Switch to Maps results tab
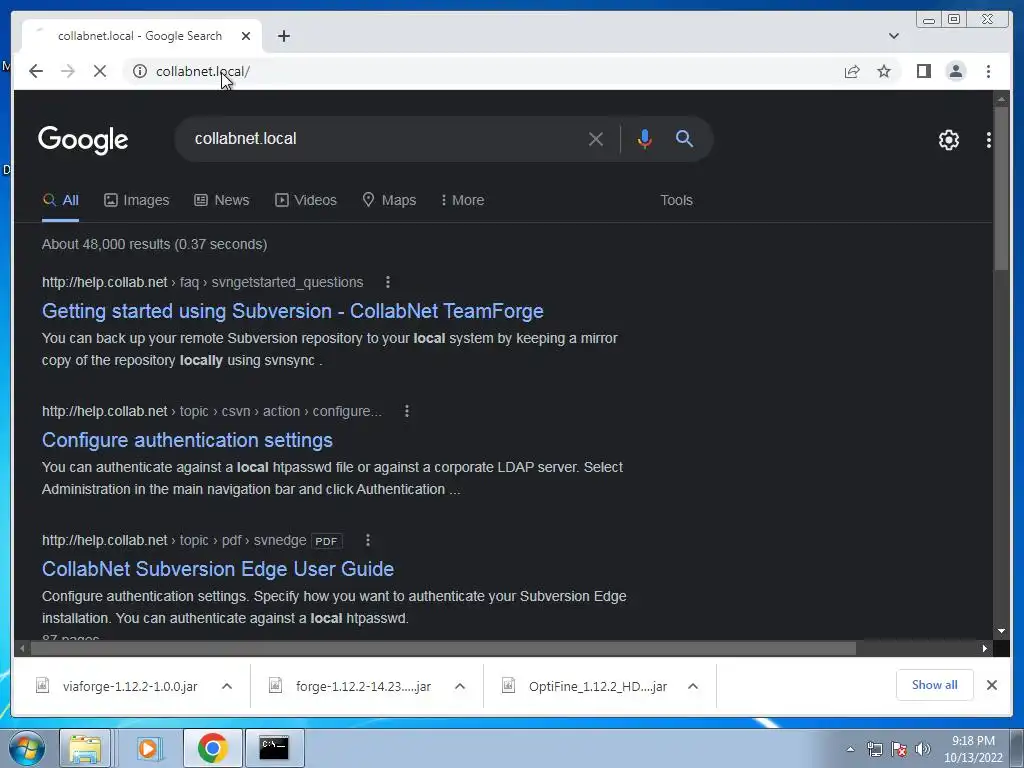Screen dimensions: 1024x768 (x=389, y=200)
